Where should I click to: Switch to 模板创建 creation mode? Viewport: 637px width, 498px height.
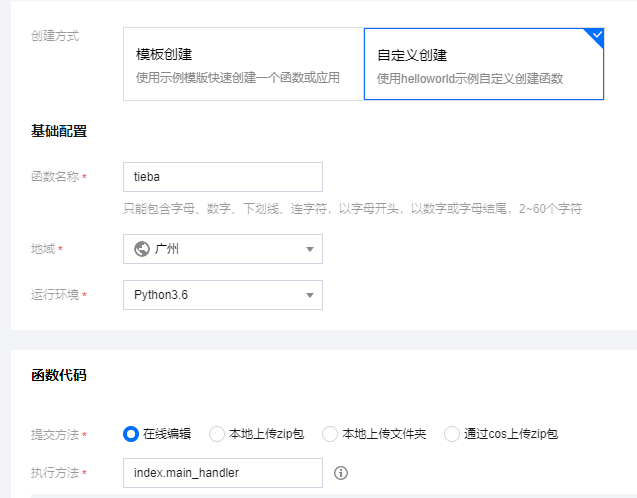click(x=243, y=64)
